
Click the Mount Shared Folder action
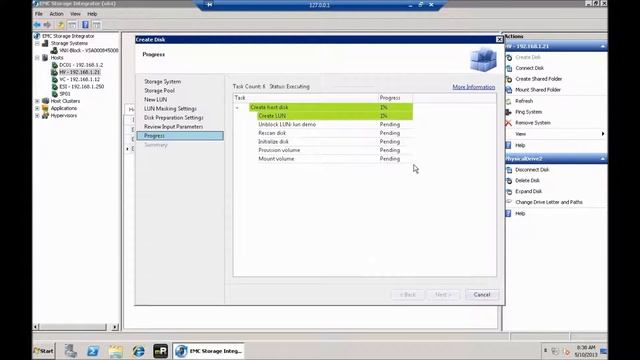pos(538,90)
